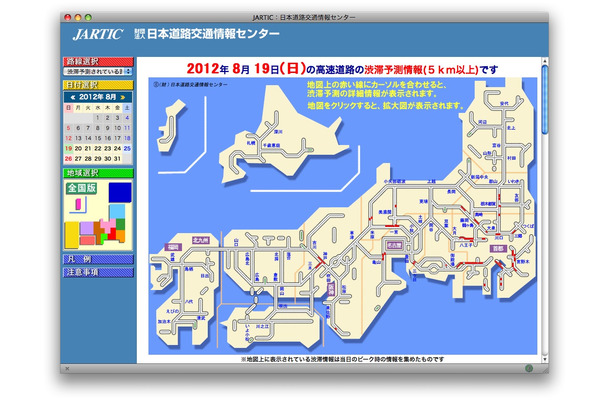Click the 札幌 label in Hokkaido
The height and width of the screenshot is (400, 610).
coord(251,143)
